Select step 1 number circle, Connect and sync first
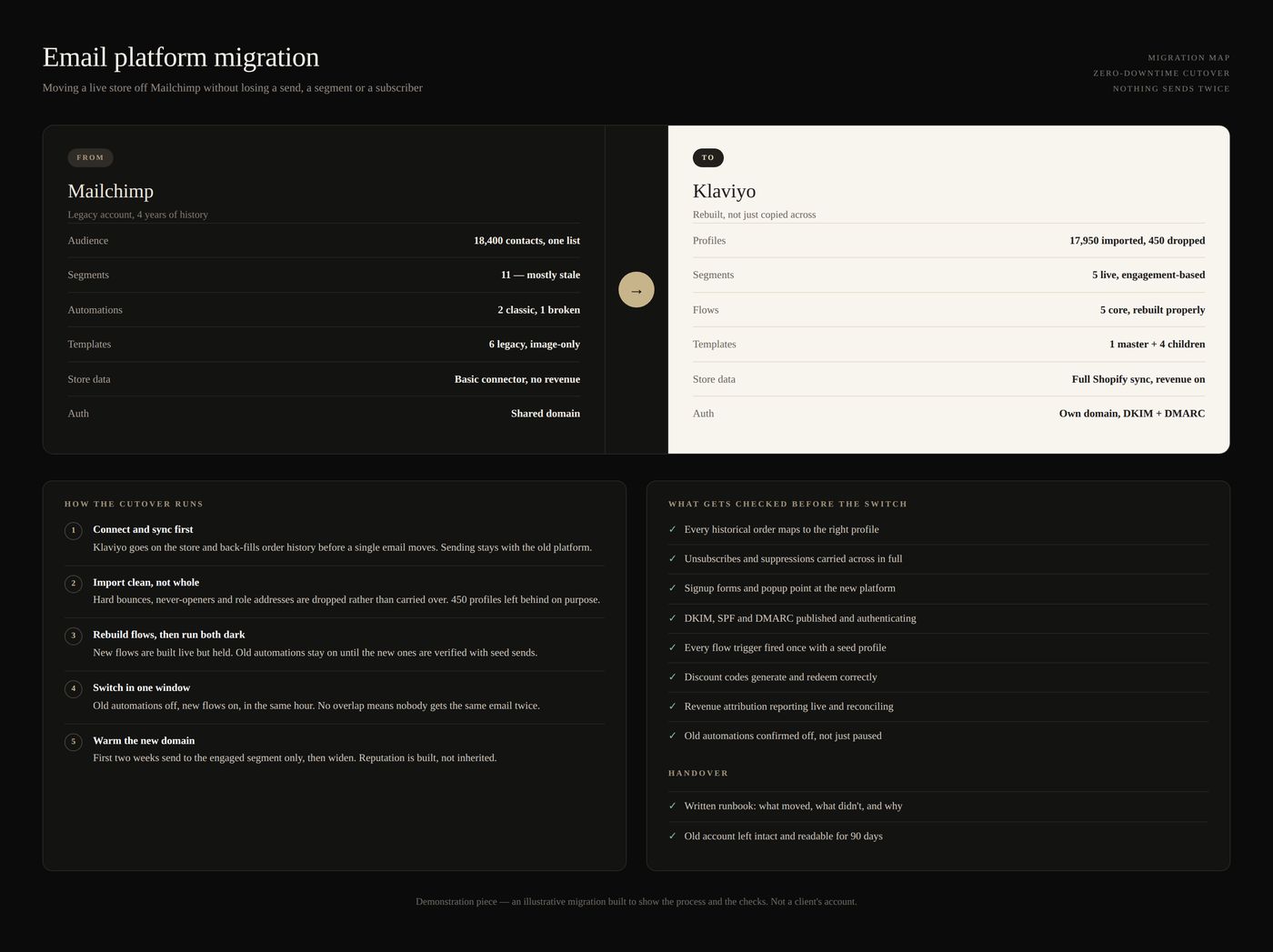Viewport: 1273px width, 952px height. pyautogui.click(x=74, y=530)
